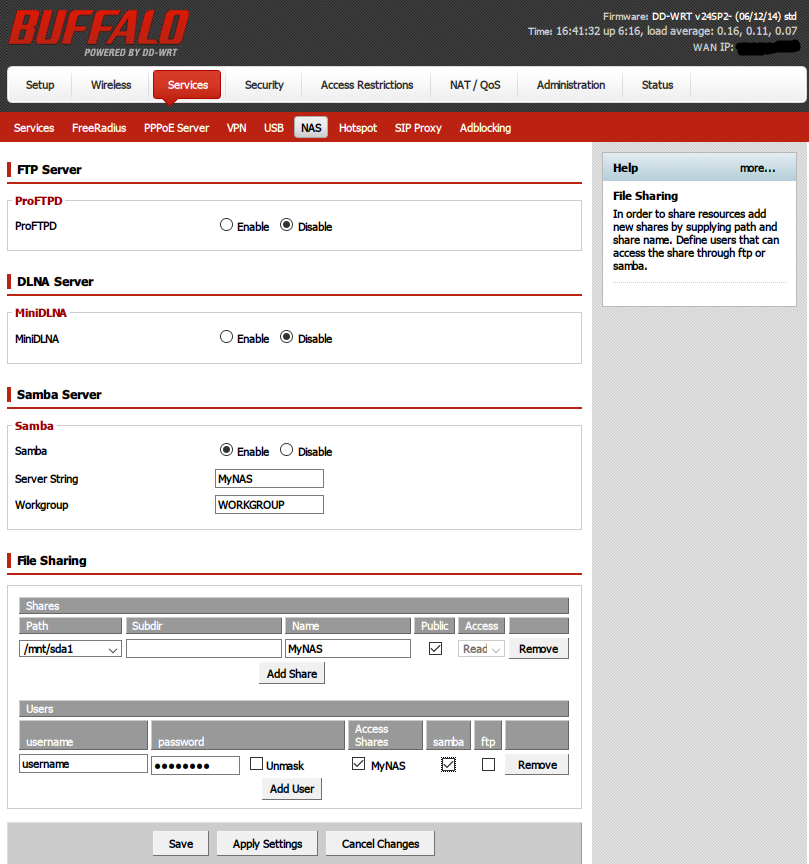Image resolution: width=809 pixels, height=864 pixels.
Task: Disable Samba radio option
Action: 287,451
